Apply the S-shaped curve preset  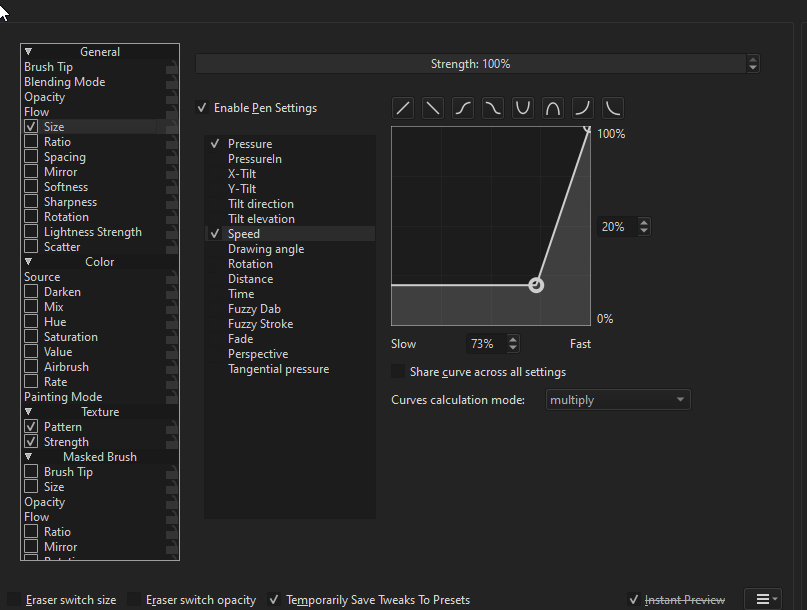pos(463,108)
